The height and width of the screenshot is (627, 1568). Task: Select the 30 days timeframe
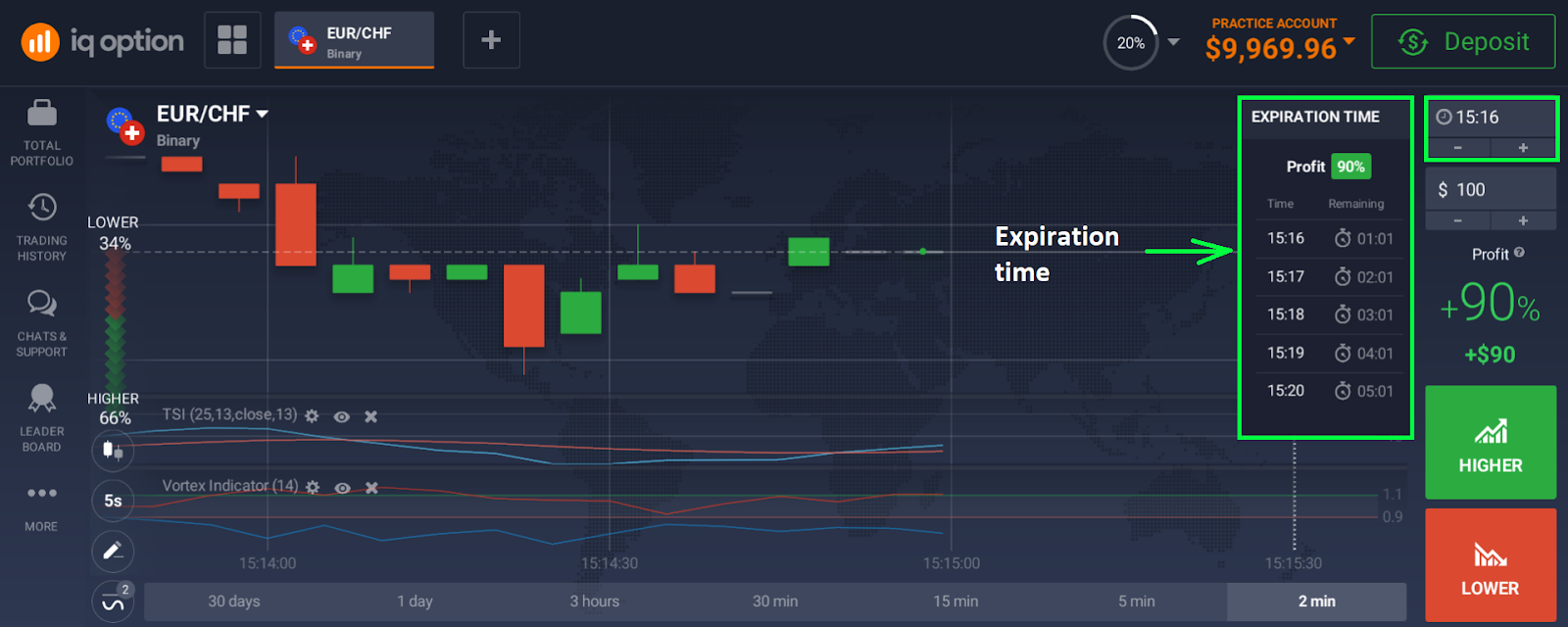click(x=234, y=602)
